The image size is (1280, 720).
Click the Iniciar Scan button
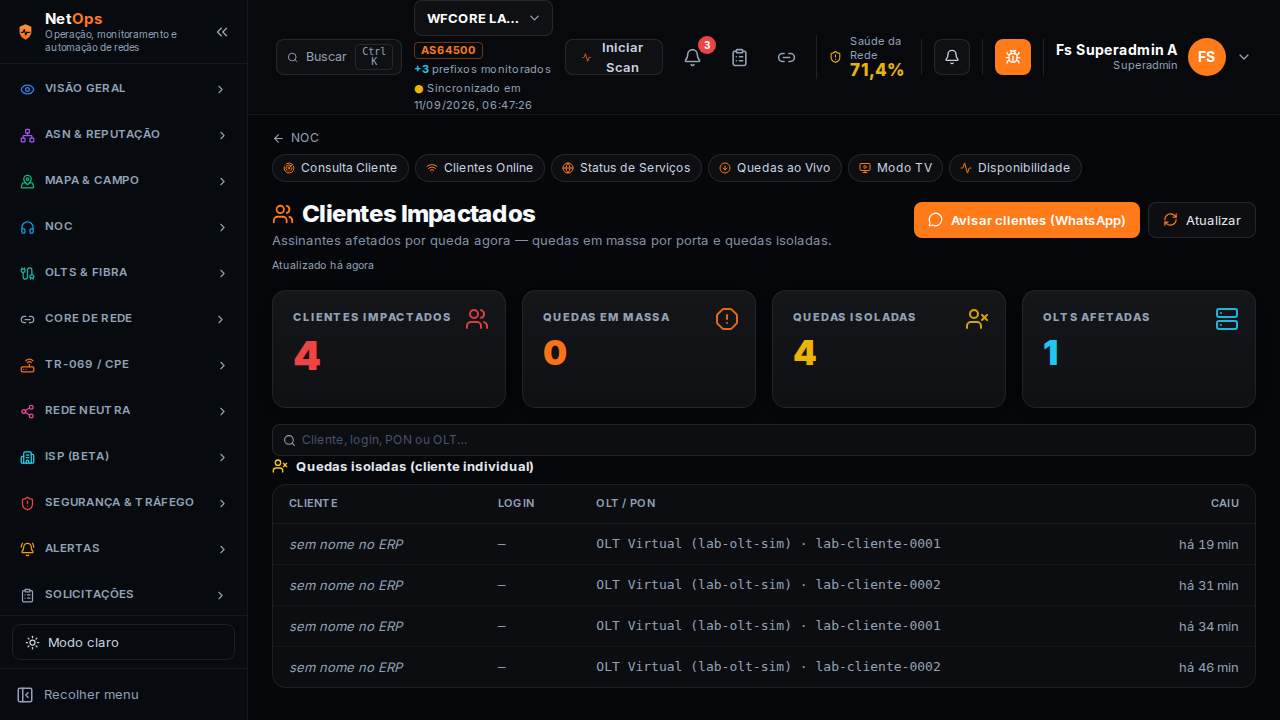click(614, 57)
